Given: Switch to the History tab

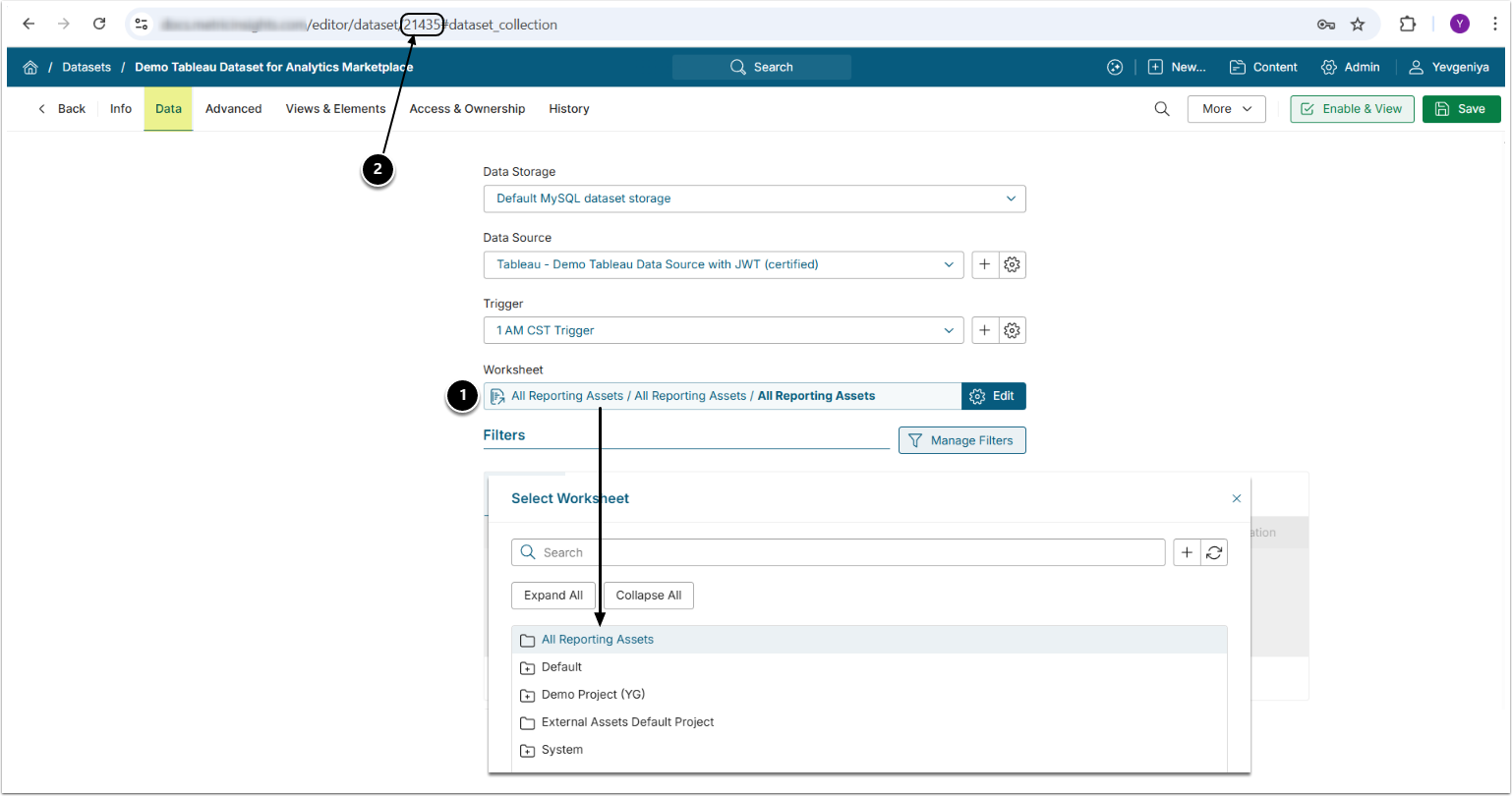Looking at the screenshot, I should click(569, 109).
